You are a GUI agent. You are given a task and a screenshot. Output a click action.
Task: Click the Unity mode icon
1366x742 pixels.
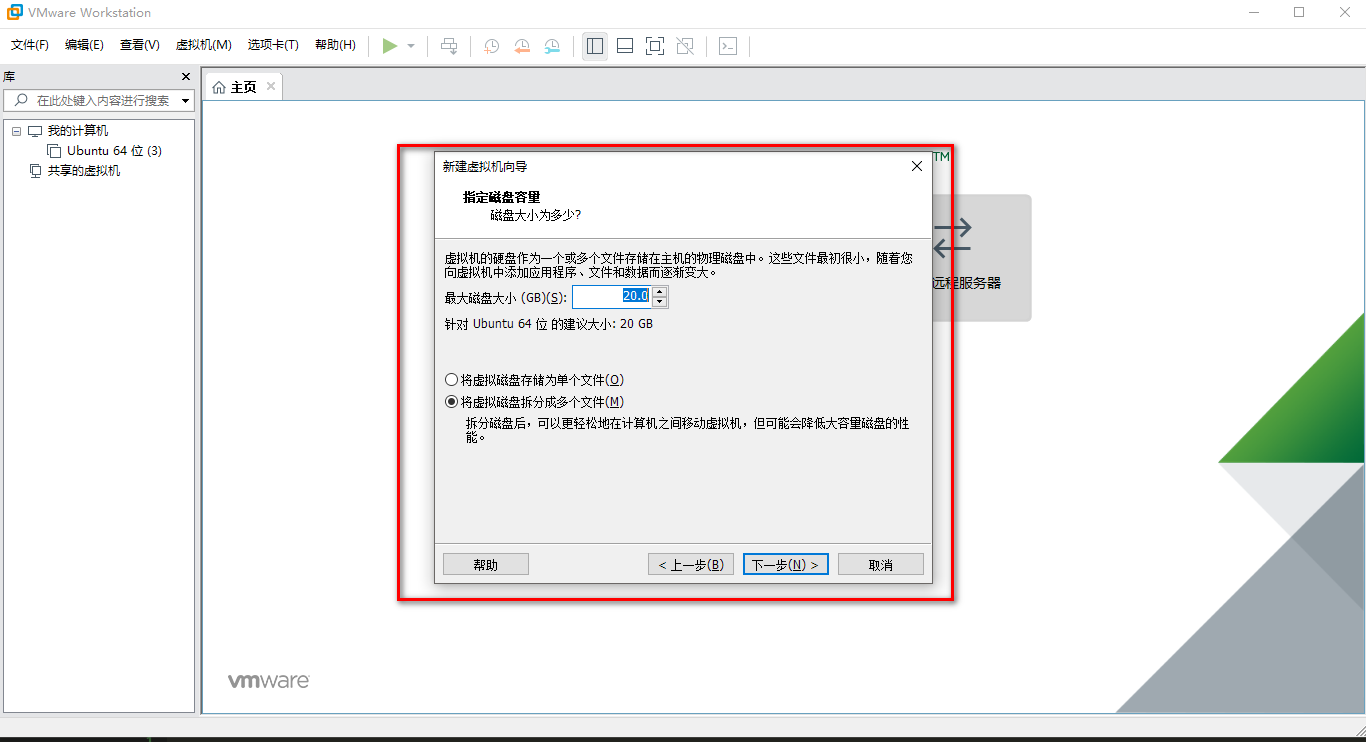point(685,46)
